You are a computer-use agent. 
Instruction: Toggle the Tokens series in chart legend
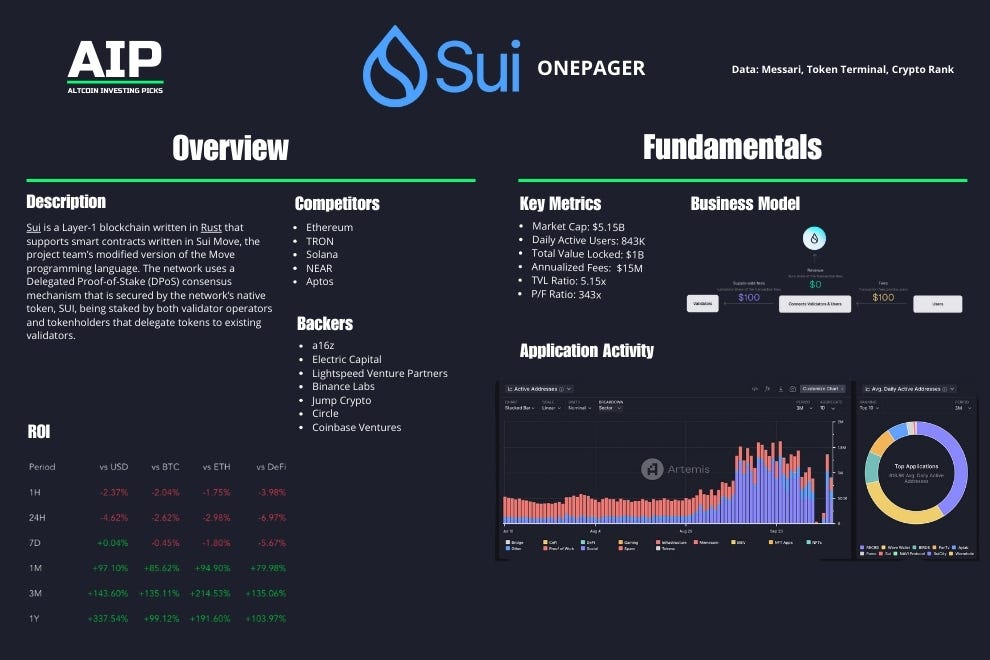pos(665,548)
